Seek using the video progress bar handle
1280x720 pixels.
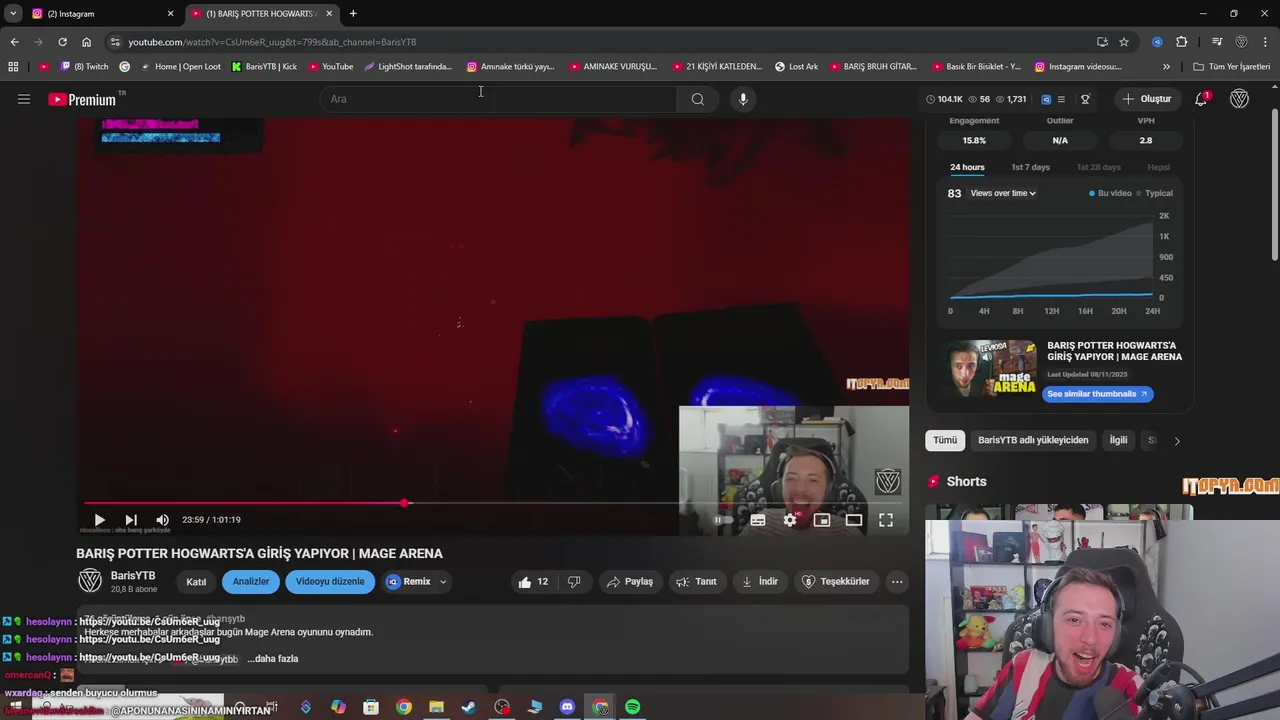[404, 503]
